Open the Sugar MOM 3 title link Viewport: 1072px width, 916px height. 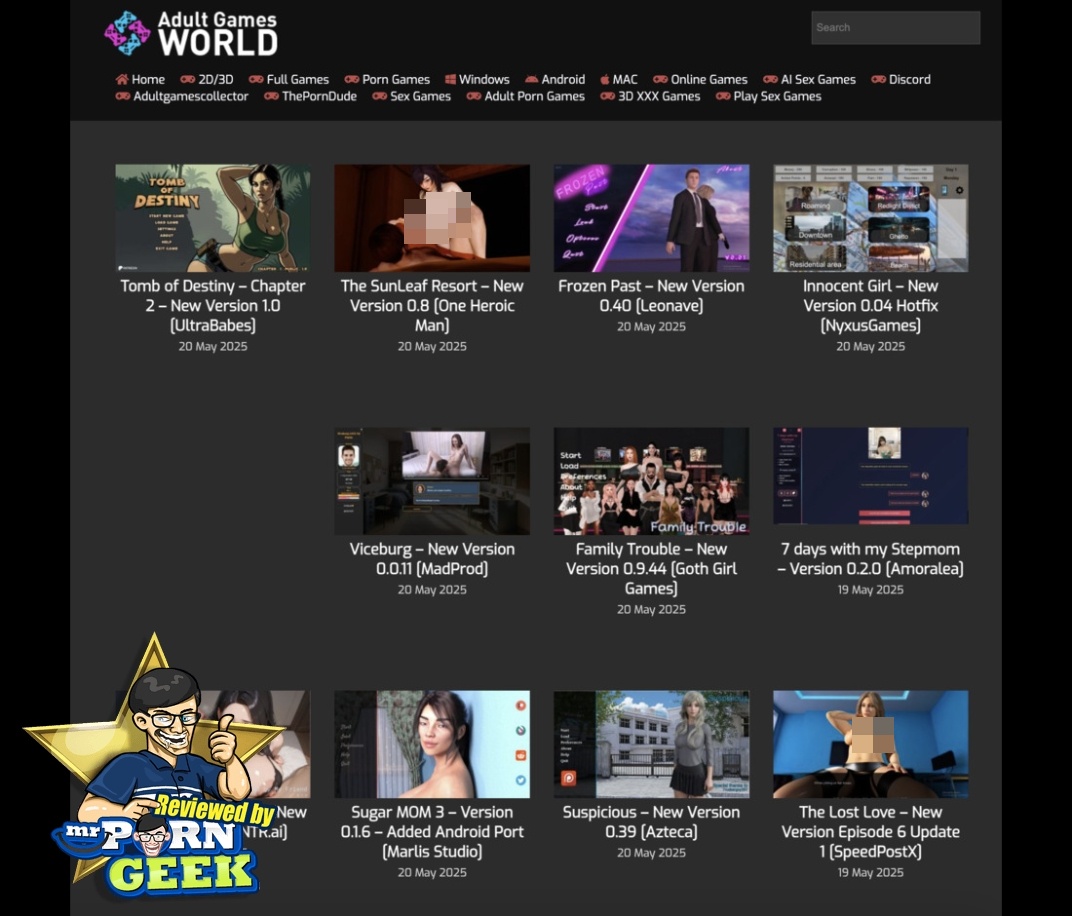coord(432,832)
